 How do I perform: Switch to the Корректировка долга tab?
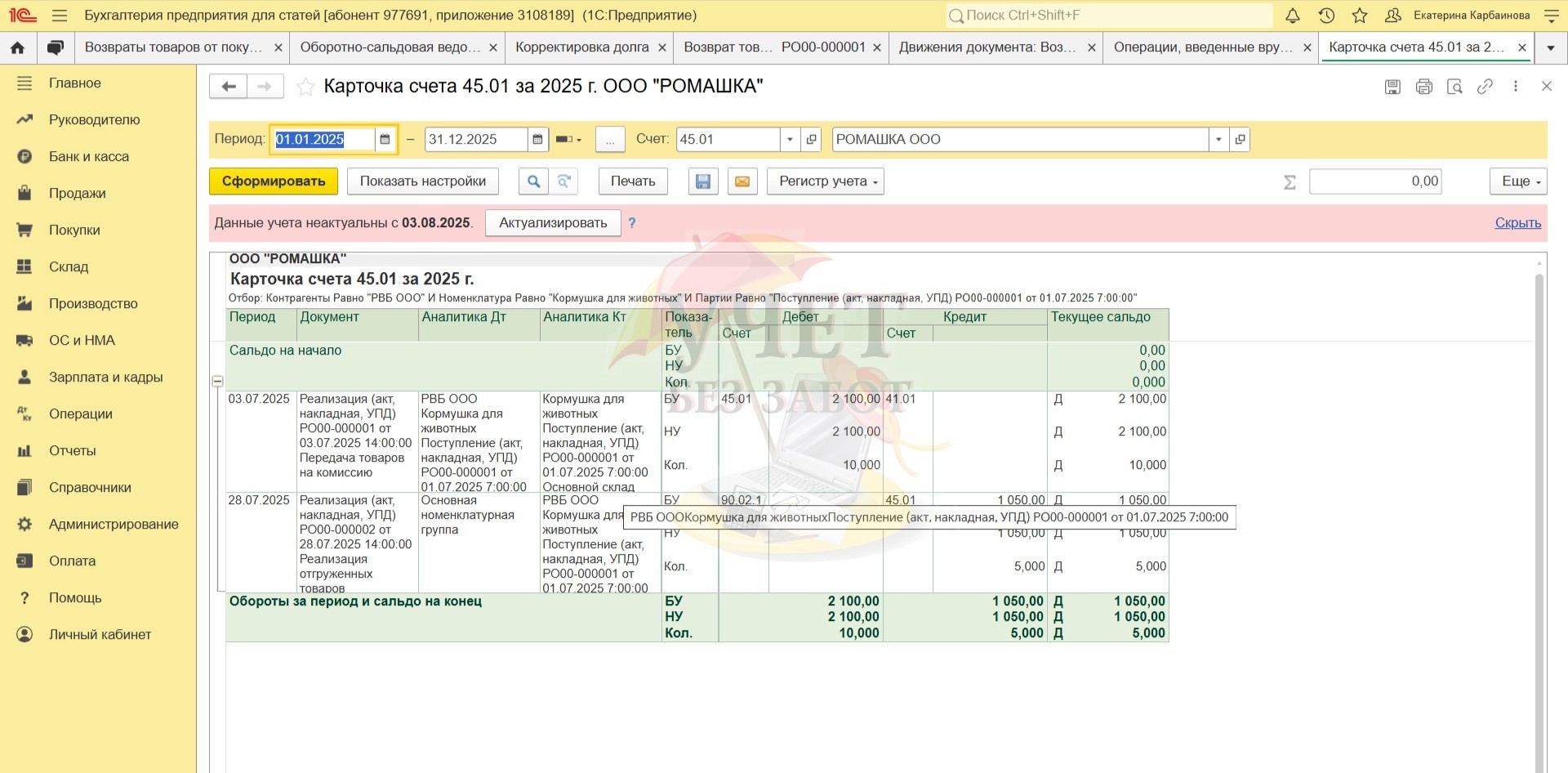pyautogui.click(x=581, y=47)
